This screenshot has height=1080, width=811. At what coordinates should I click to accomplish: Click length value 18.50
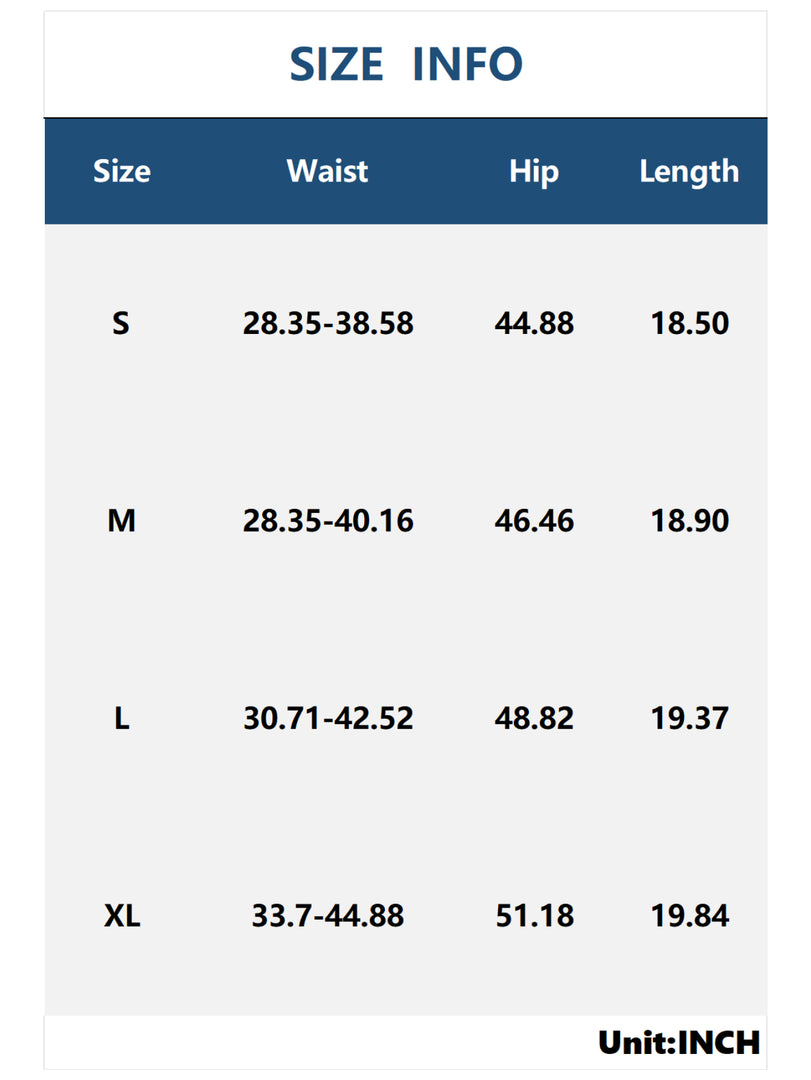[x=690, y=323]
